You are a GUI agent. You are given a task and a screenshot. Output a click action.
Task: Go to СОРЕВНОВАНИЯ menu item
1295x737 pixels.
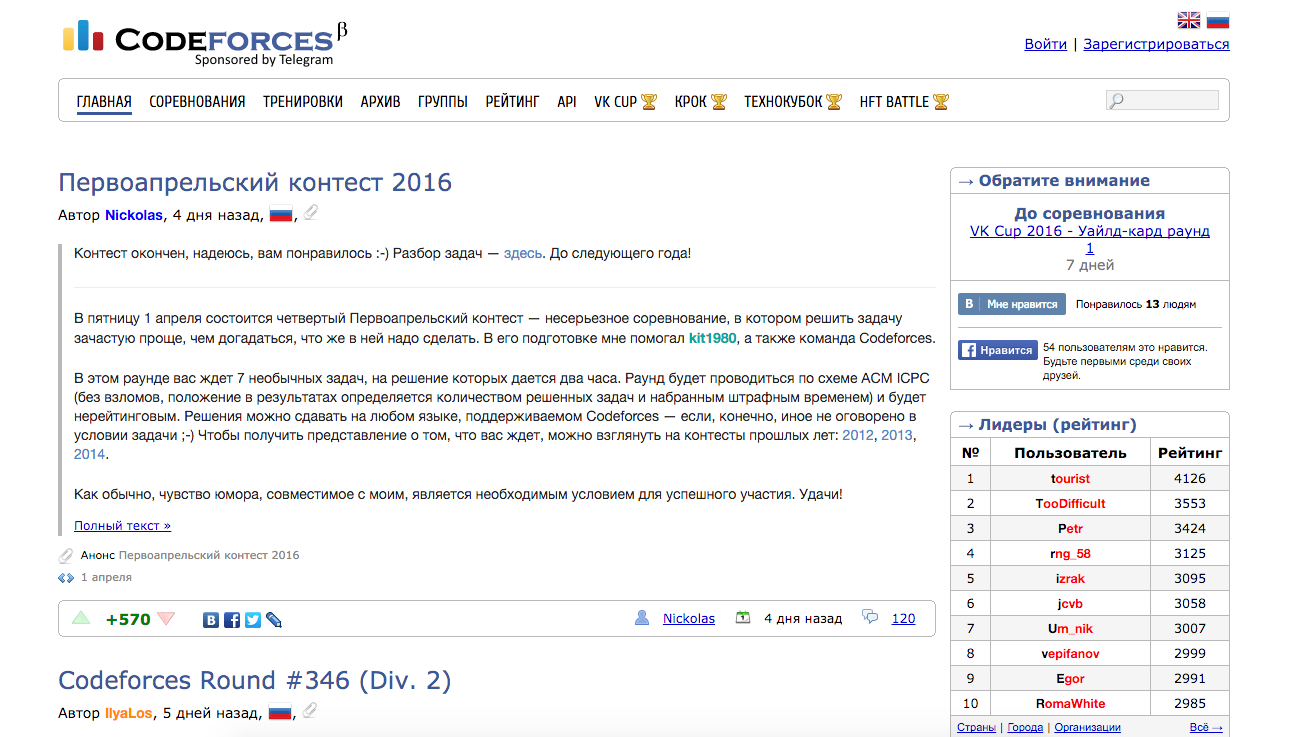[x=197, y=102]
